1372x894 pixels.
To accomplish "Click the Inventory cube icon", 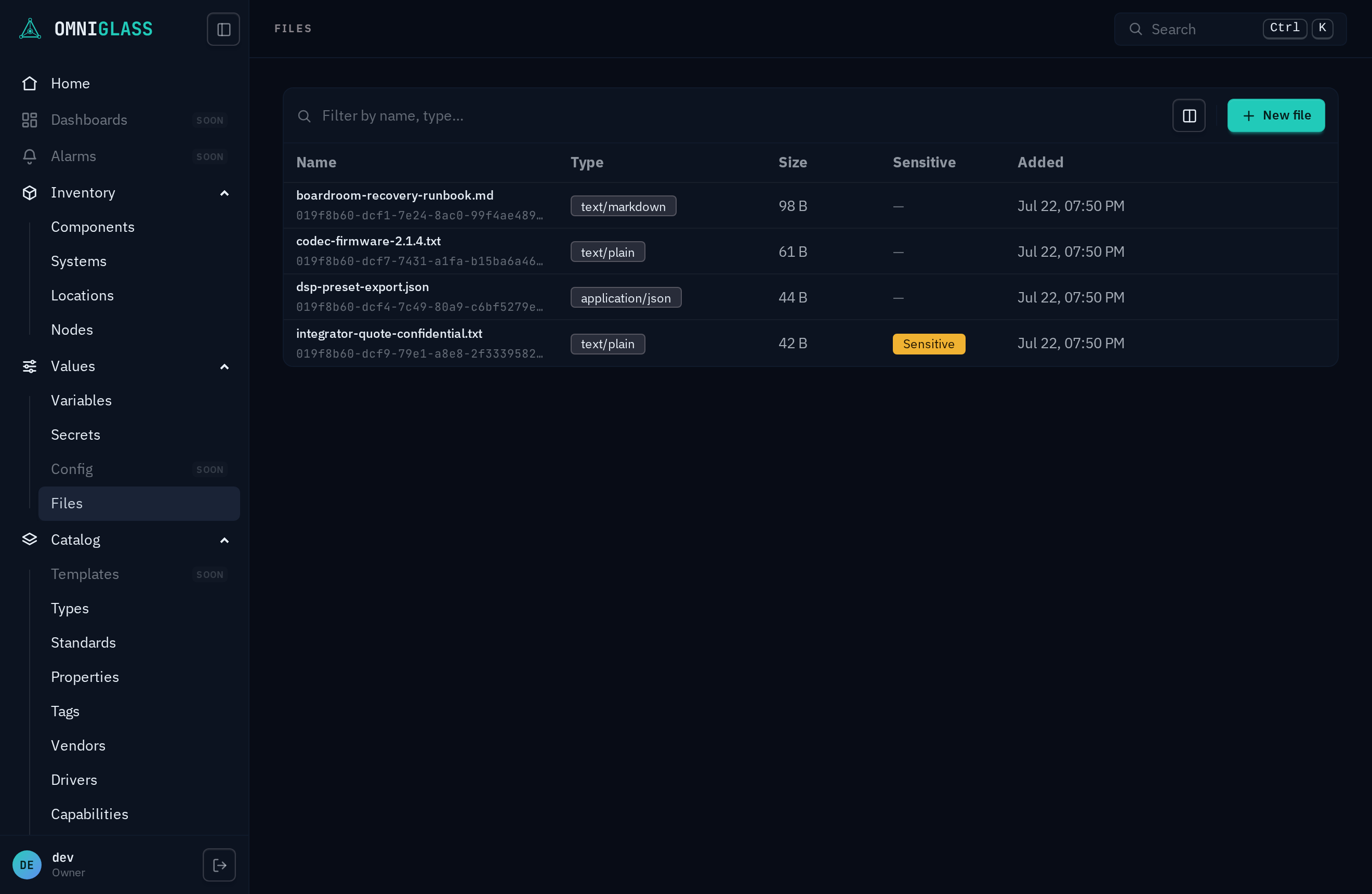I will pyautogui.click(x=30, y=192).
